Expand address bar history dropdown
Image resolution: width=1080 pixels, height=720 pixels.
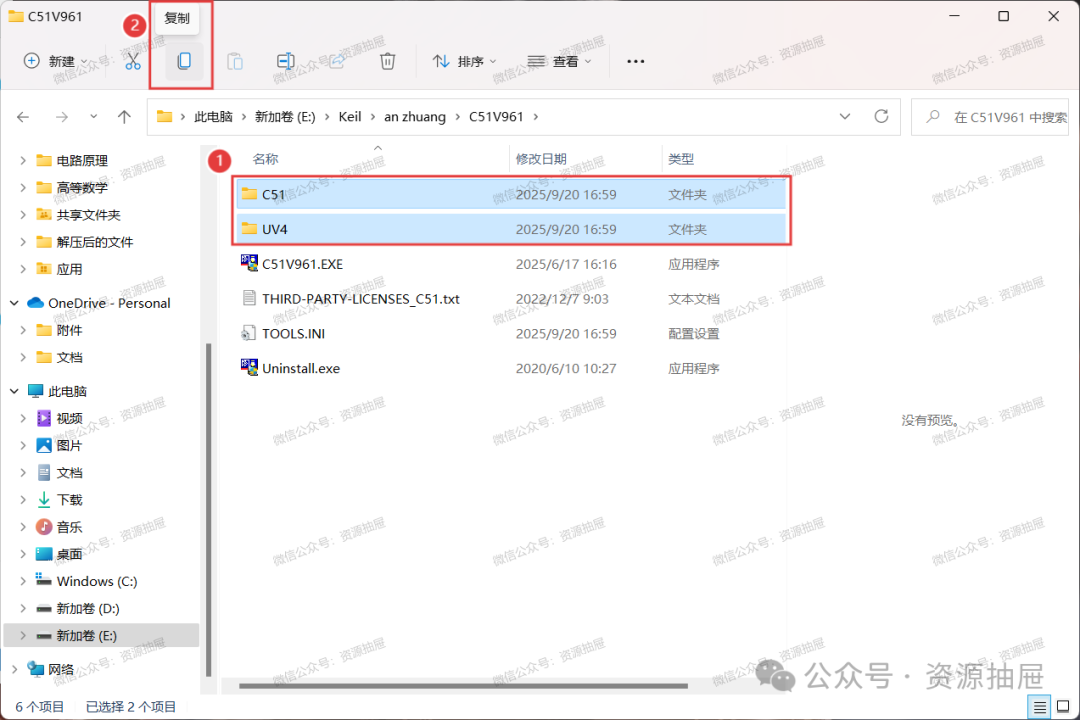click(844, 116)
